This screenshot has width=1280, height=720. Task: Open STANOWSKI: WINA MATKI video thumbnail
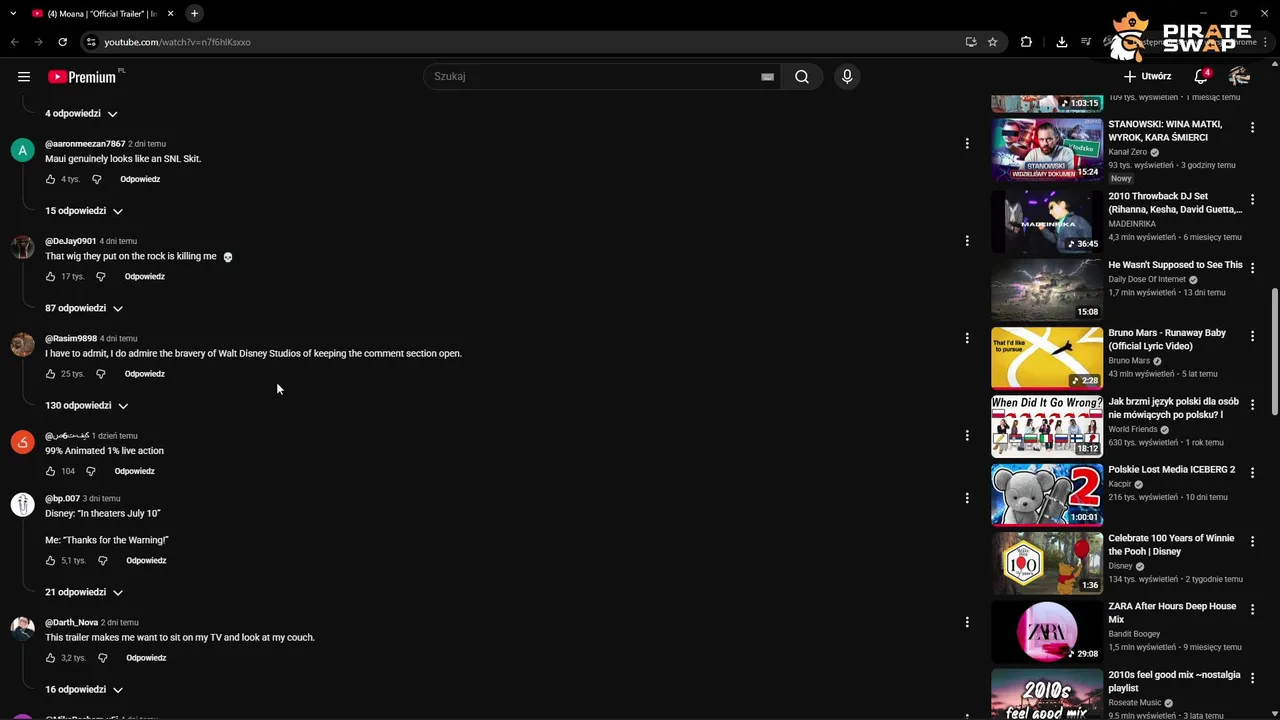[x=1047, y=150]
